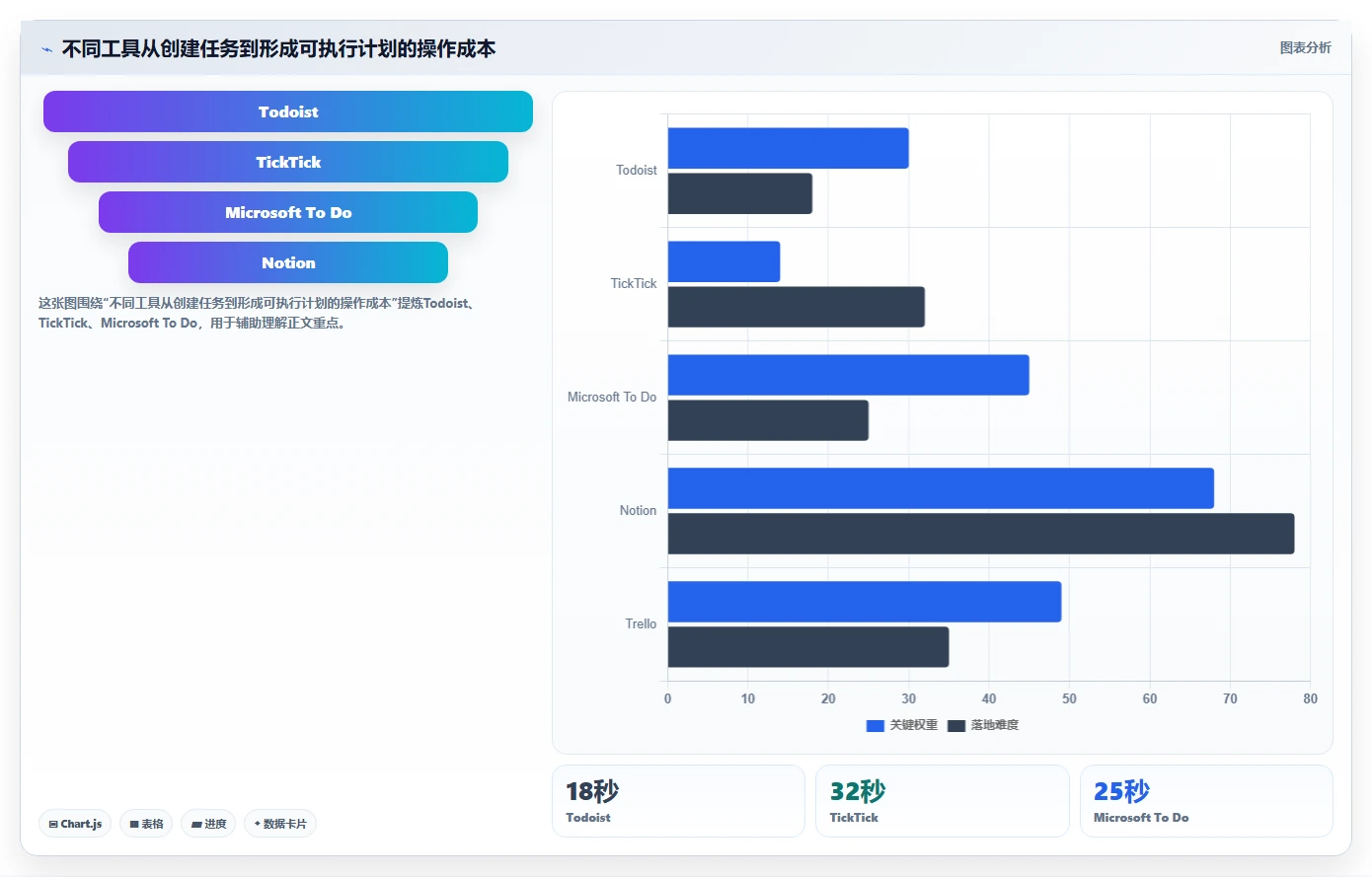Click the Chart.js tag
Viewport: 1372px width, 877px height.
pyautogui.click(x=75, y=824)
